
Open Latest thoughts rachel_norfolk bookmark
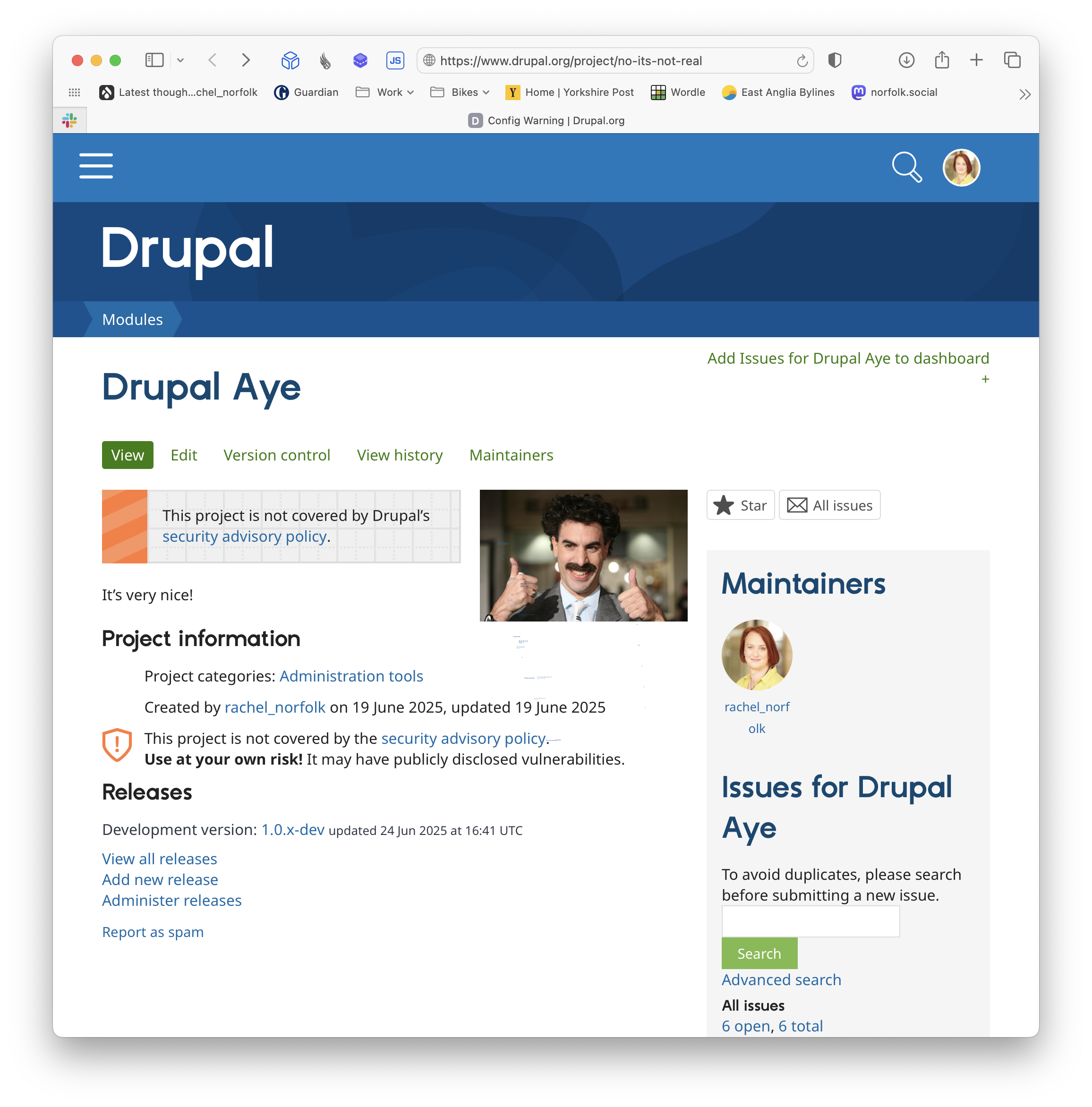[x=178, y=92]
